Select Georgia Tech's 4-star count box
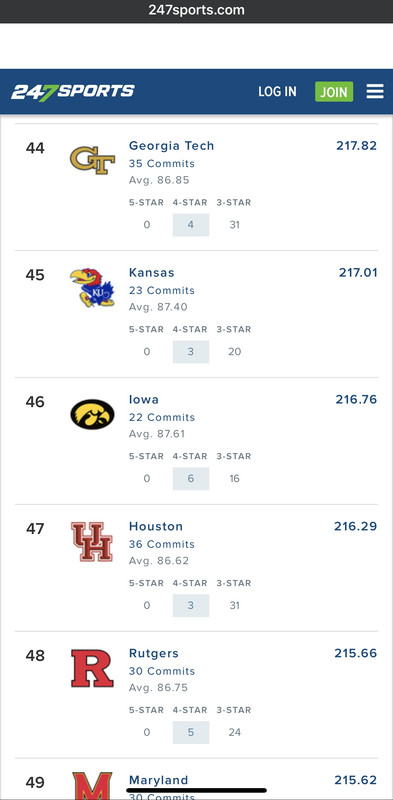 click(191, 225)
